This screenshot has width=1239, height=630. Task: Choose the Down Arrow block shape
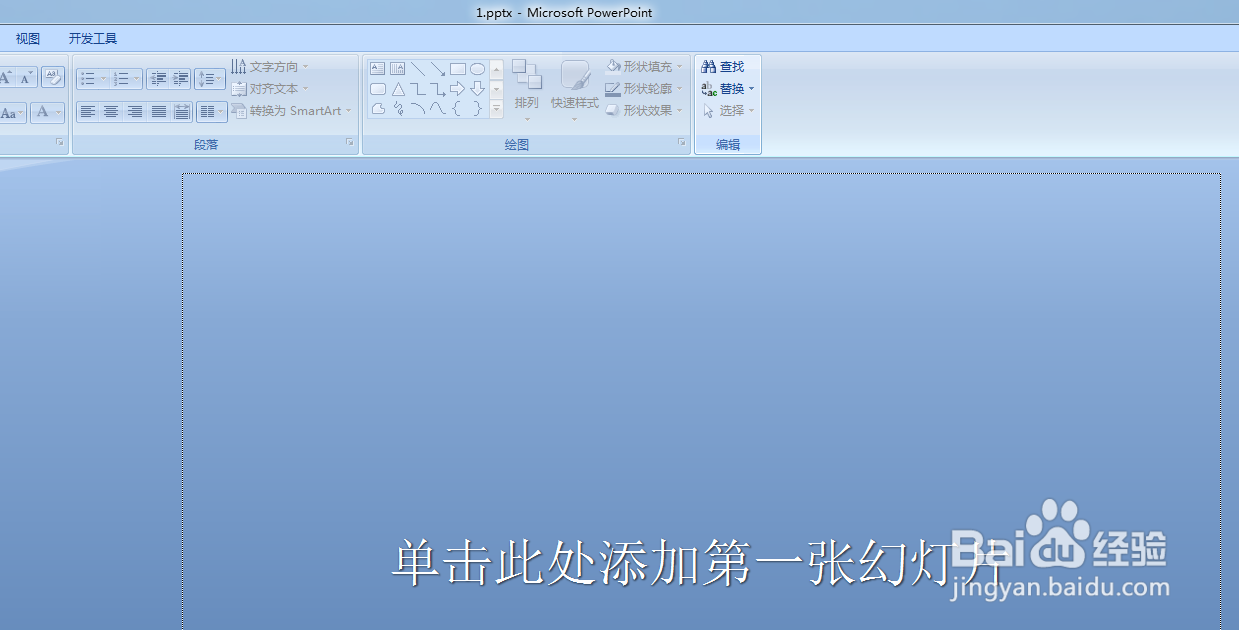(478, 89)
